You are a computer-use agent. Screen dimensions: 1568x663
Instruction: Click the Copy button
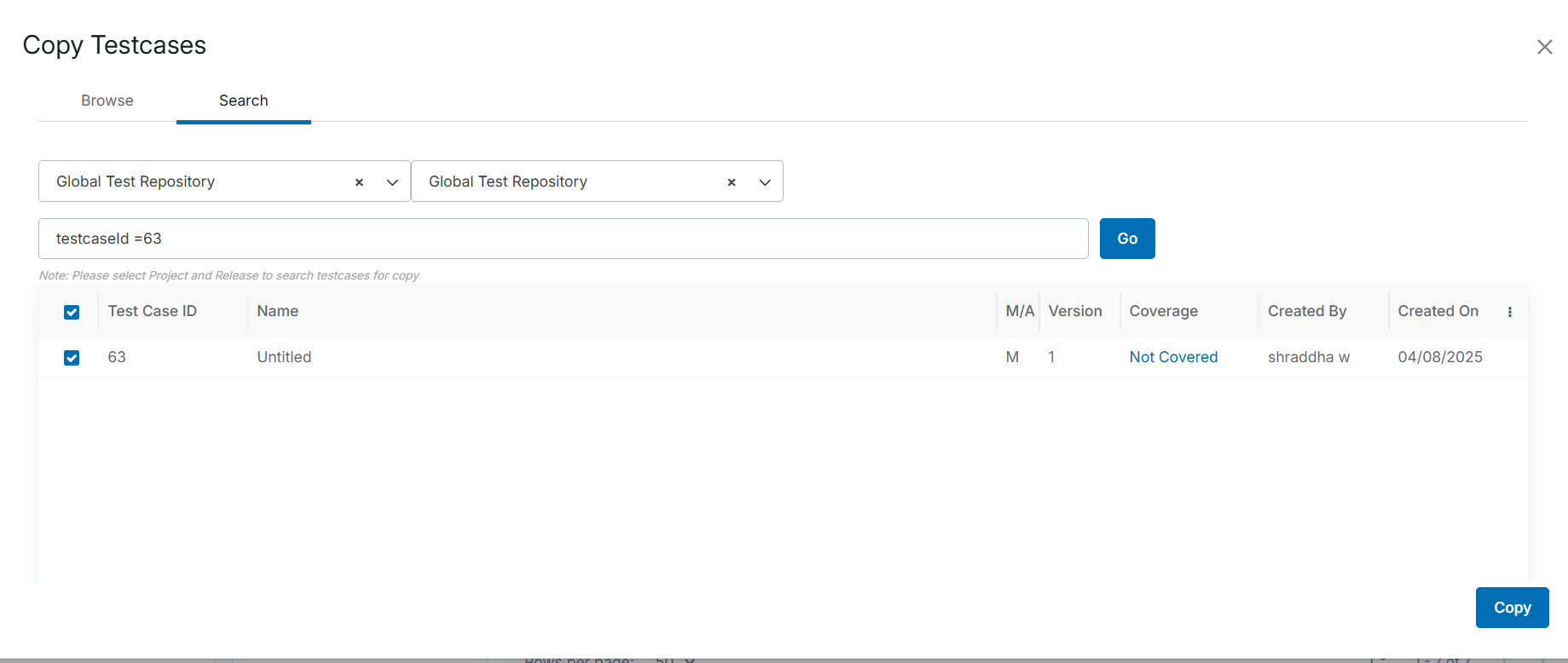tap(1511, 608)
